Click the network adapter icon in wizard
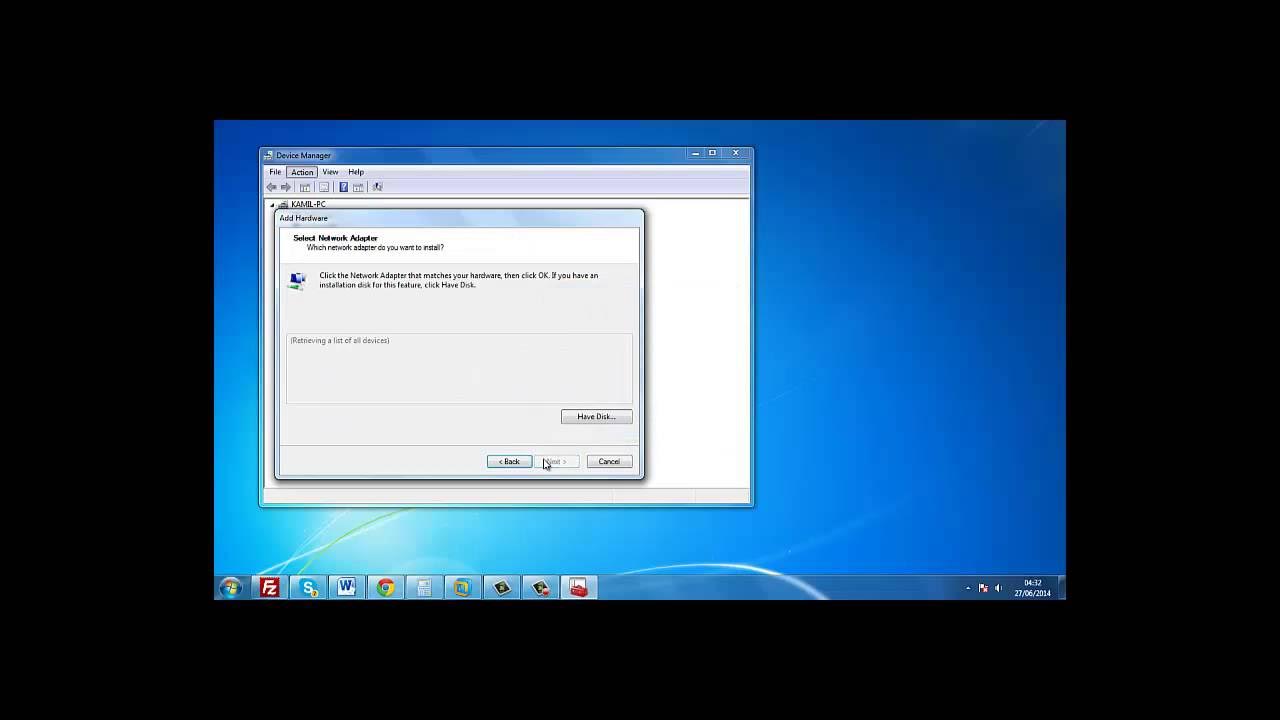 tap(297, 280)
